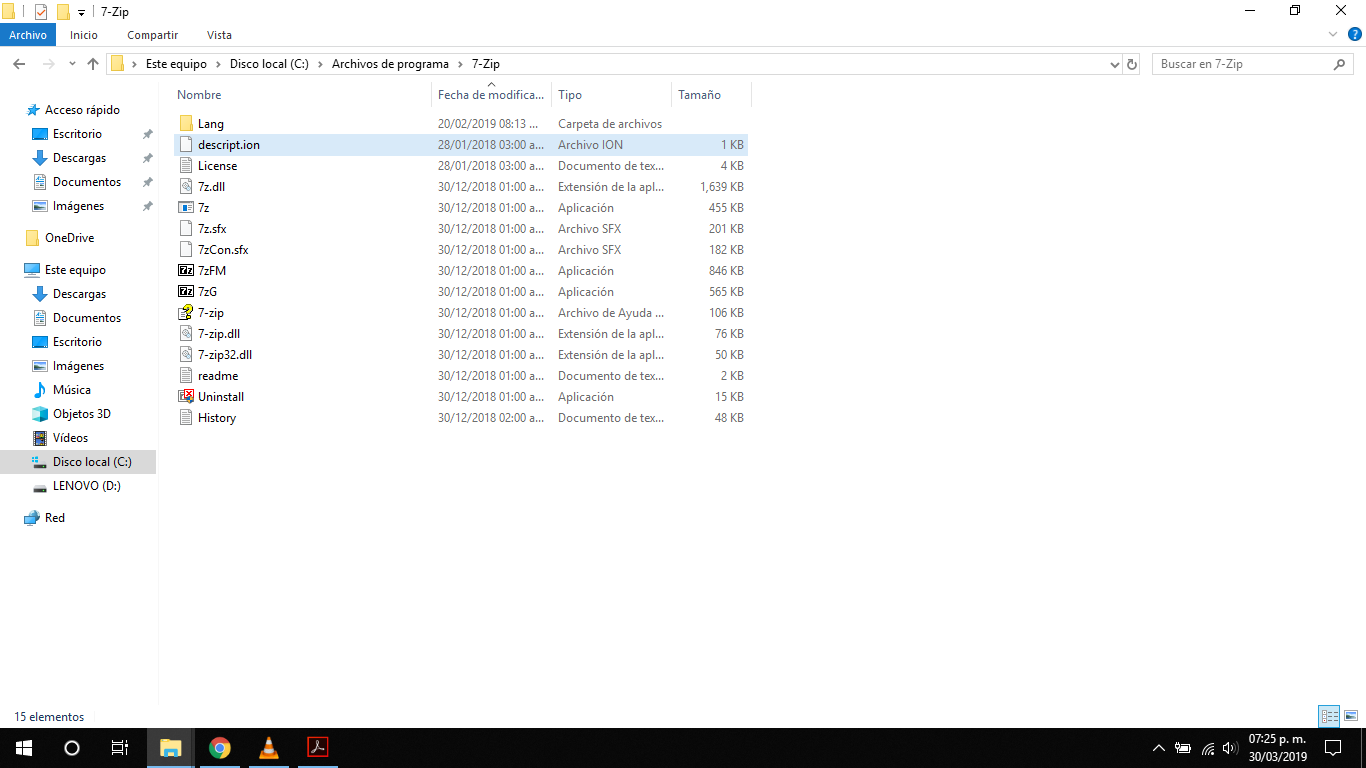Viewport: 1366px width, 768px height.
Task: Click the History document icon
Action: tap(186, 418)
